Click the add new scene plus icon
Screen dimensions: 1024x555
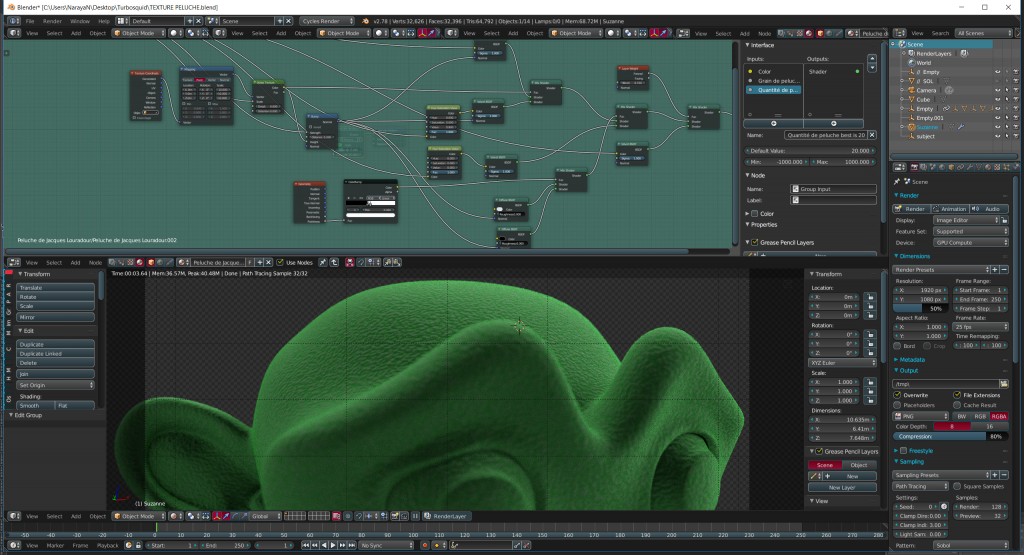(280, 21)
